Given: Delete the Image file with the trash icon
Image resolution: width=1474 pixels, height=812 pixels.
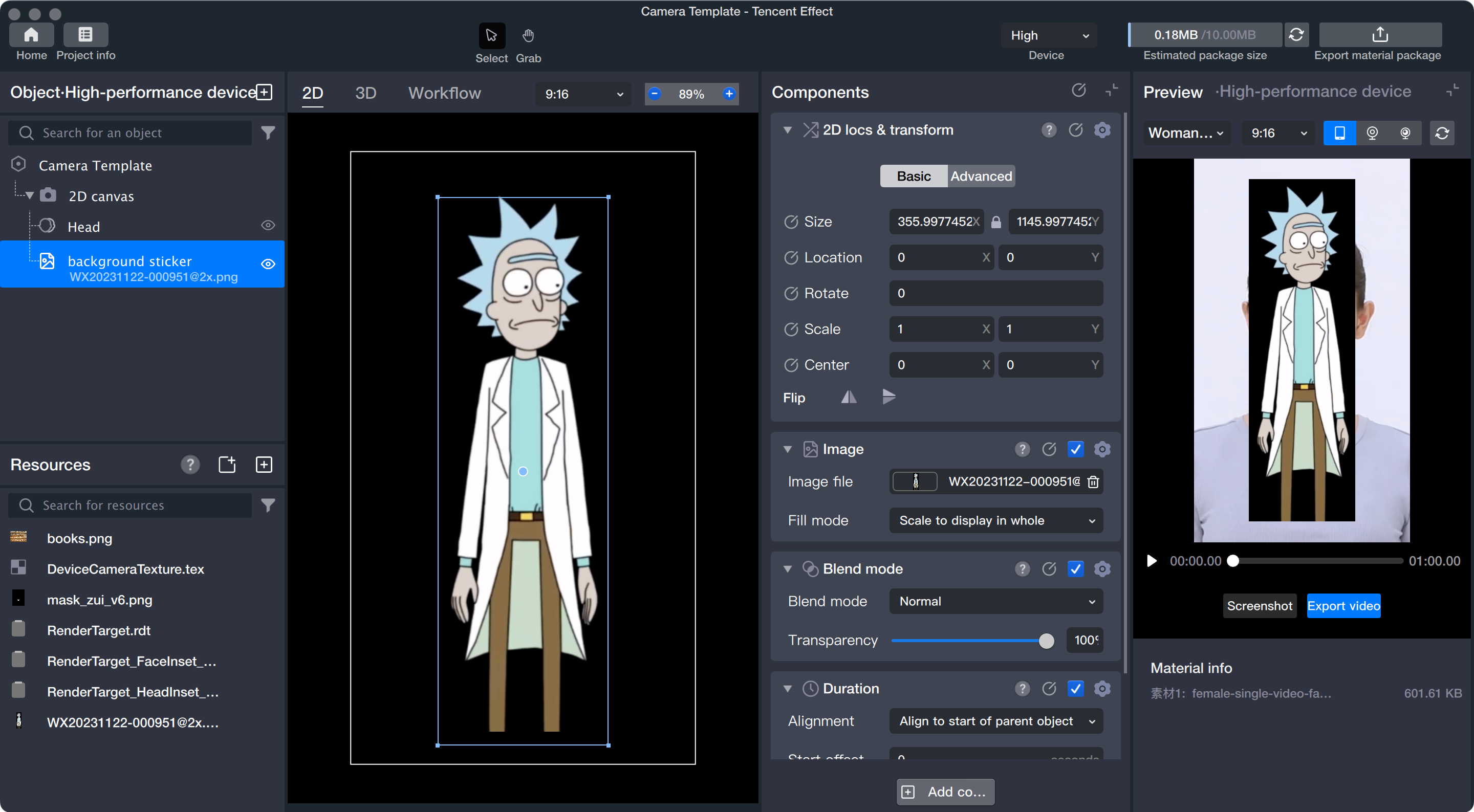Looking at the screenshot, I should (1093, 482).
